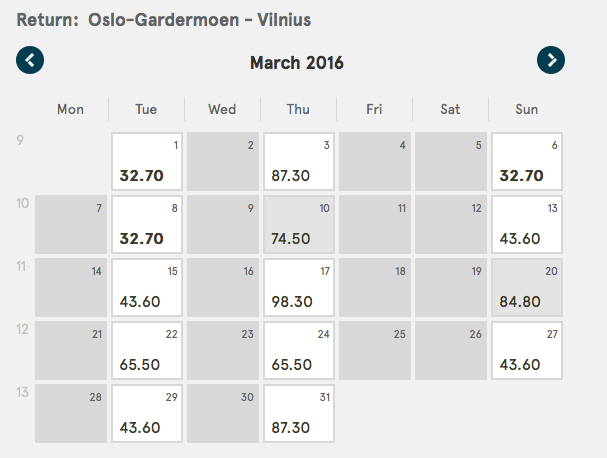Choose Thursday March 17 priced 98.30
The height and width of the screenshot is (458, 607).
[299, 288]
